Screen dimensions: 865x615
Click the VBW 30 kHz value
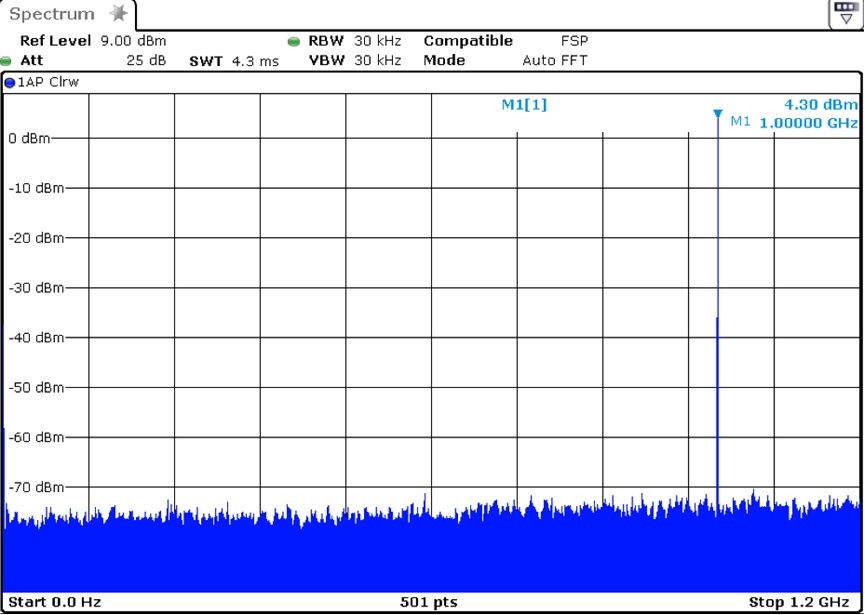tap(377, 61)
